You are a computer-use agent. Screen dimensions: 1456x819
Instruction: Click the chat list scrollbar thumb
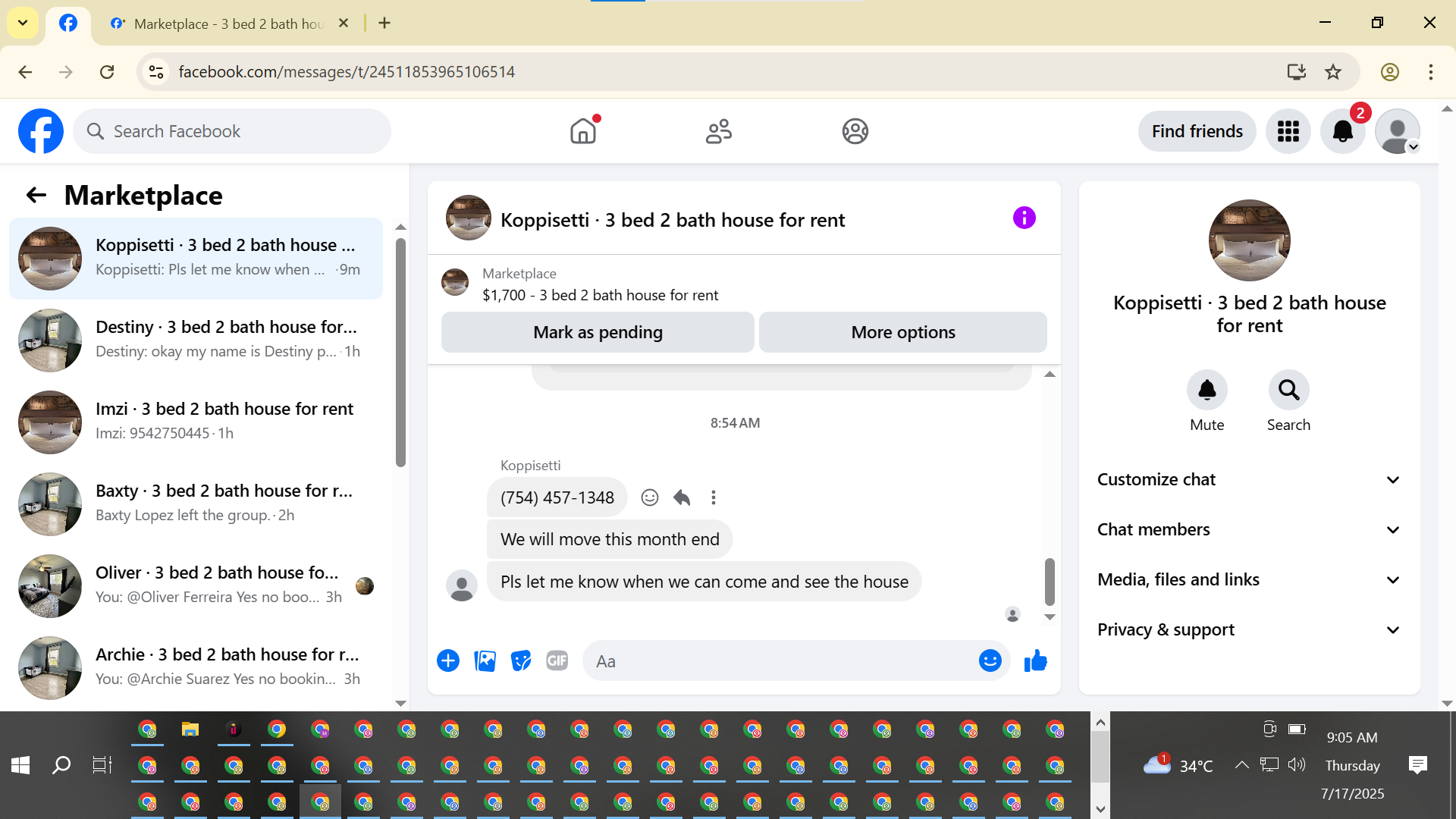point(400,353)
